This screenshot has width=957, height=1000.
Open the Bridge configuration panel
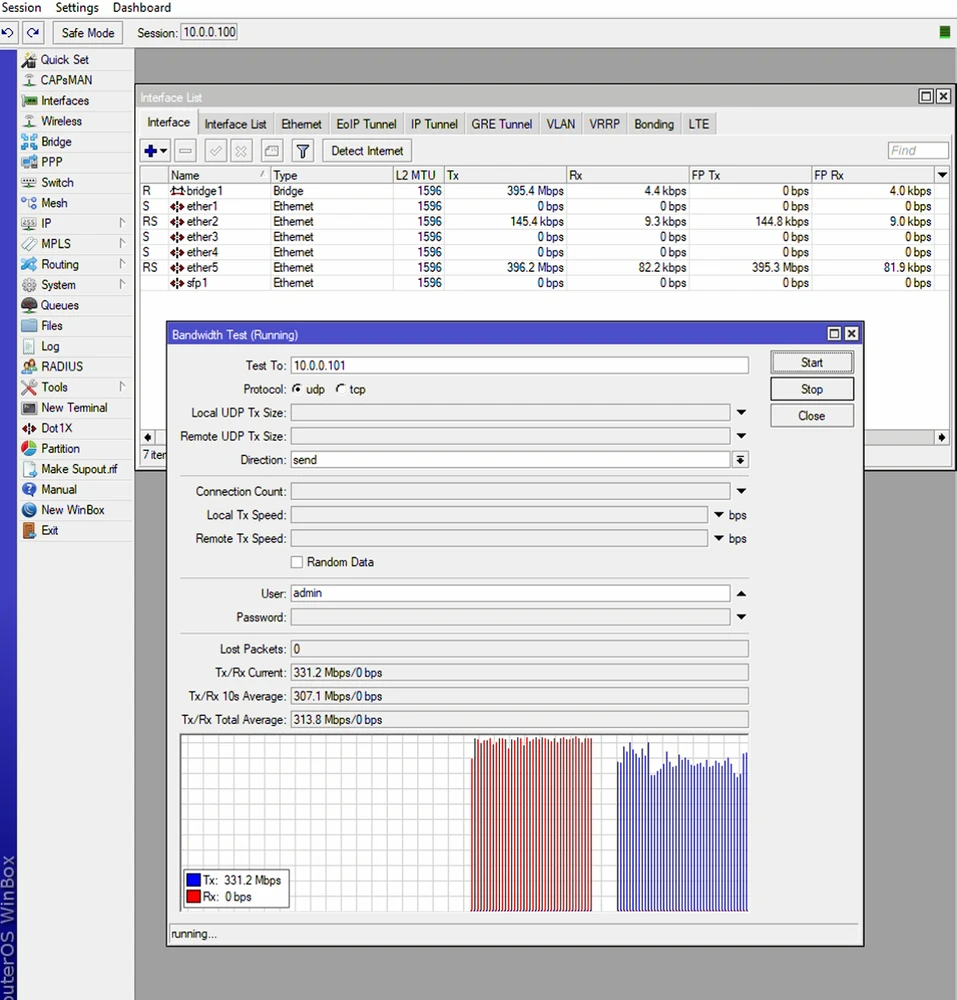coord(56,141)
